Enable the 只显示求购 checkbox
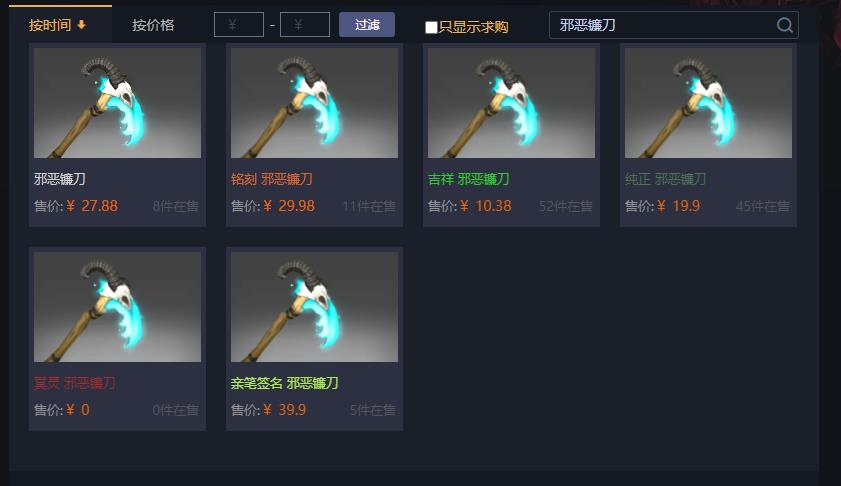The image size is (841, 486). point(431,27)
